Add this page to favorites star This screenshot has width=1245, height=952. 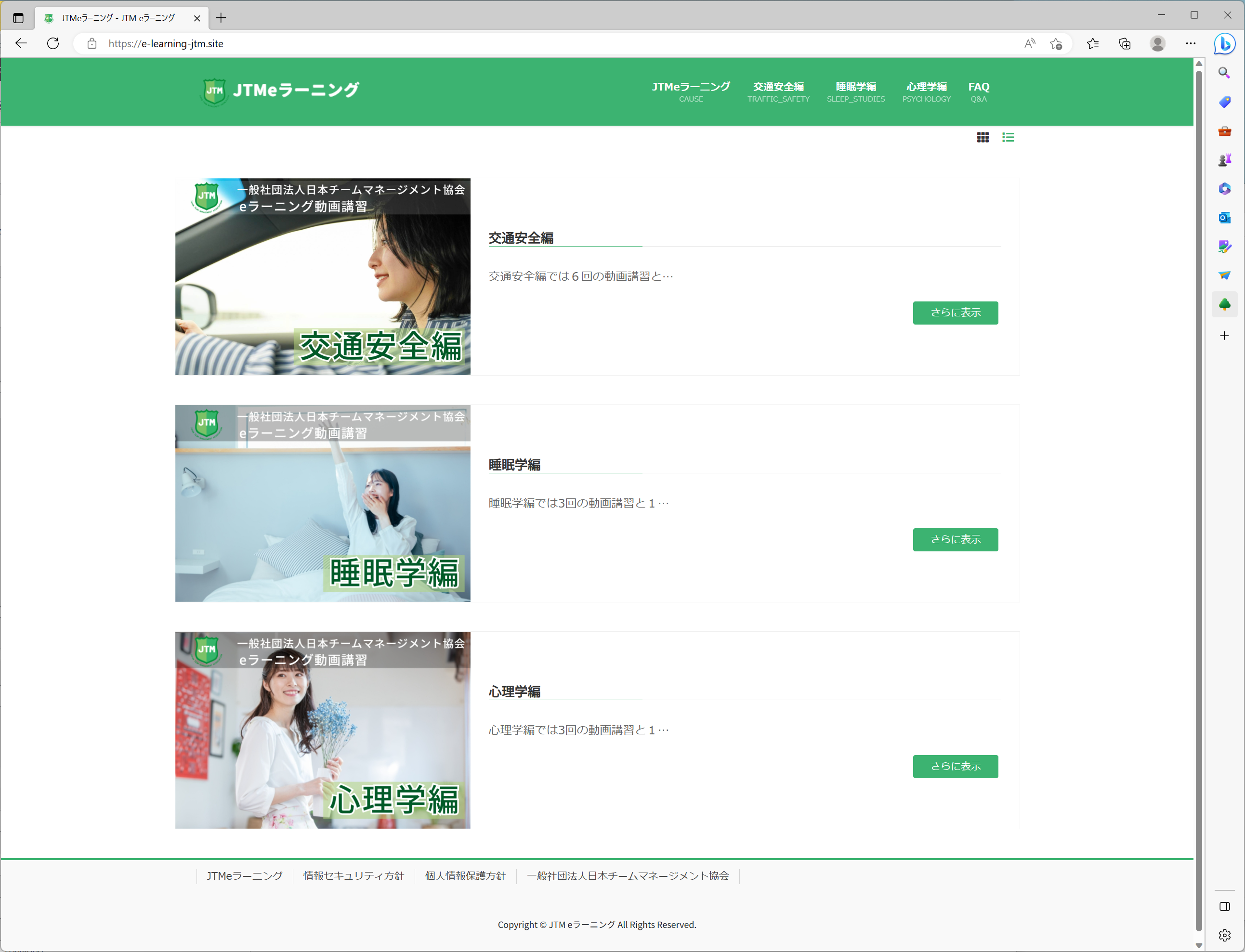pos(1055,44)
